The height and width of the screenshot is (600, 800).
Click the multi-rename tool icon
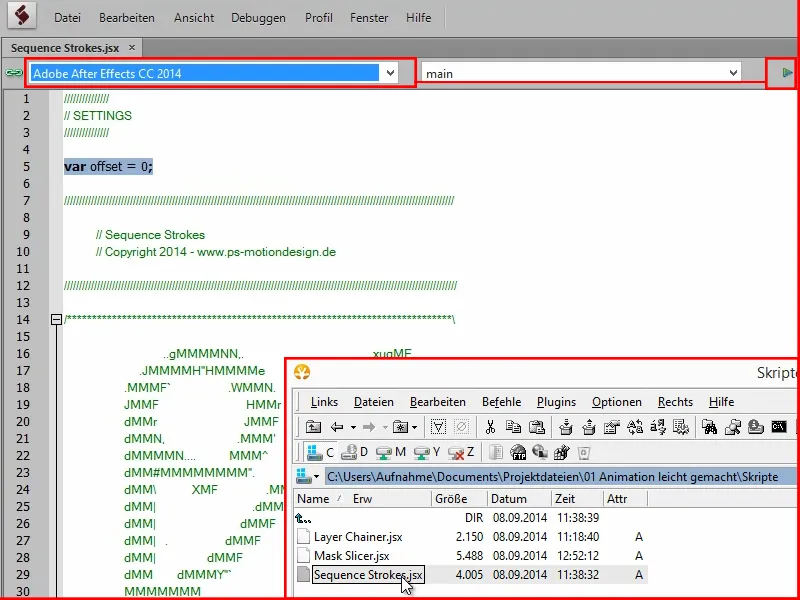coord(658,427)
